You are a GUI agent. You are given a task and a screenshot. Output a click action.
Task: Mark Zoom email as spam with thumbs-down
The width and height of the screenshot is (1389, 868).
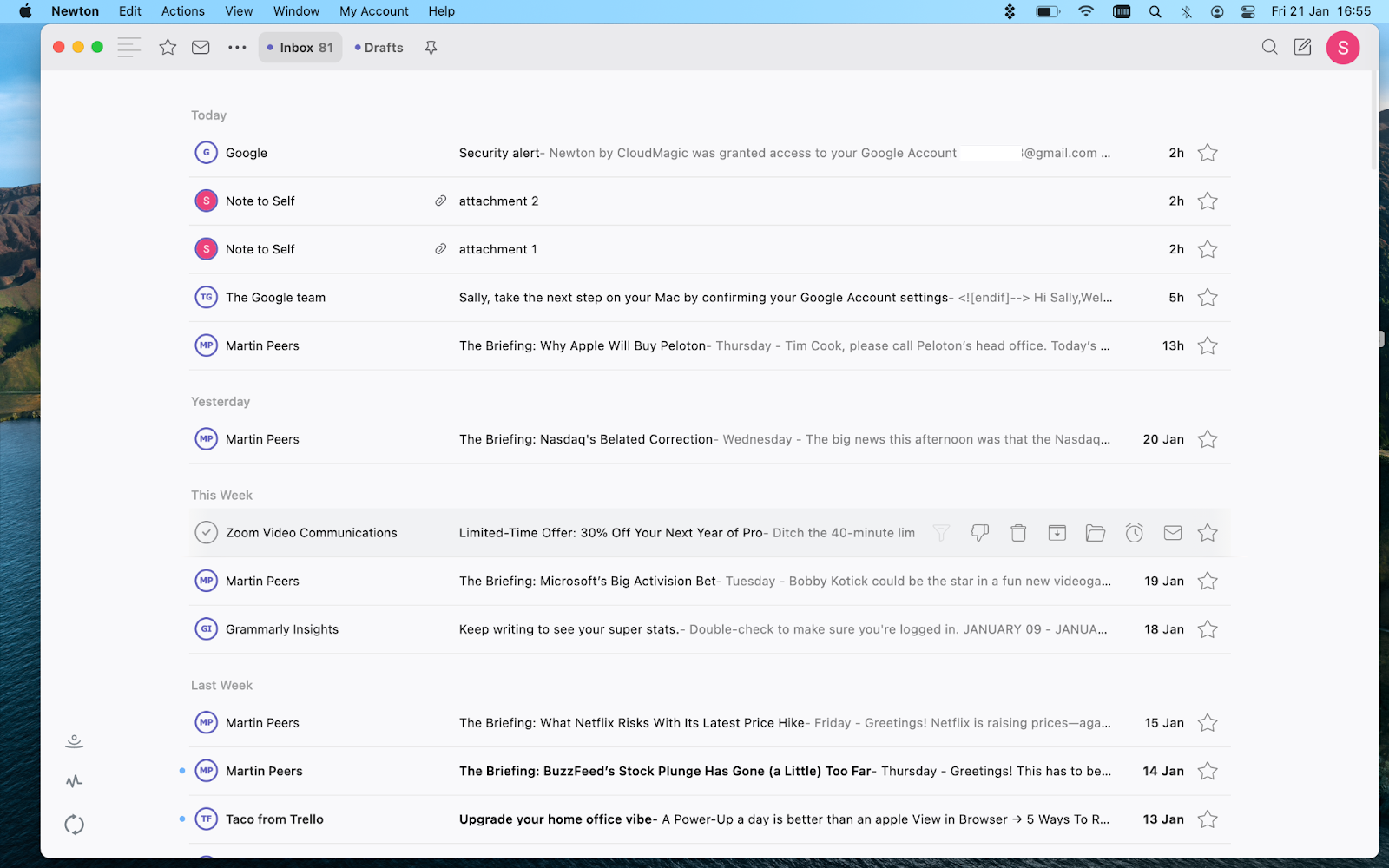tap(980, 533)
